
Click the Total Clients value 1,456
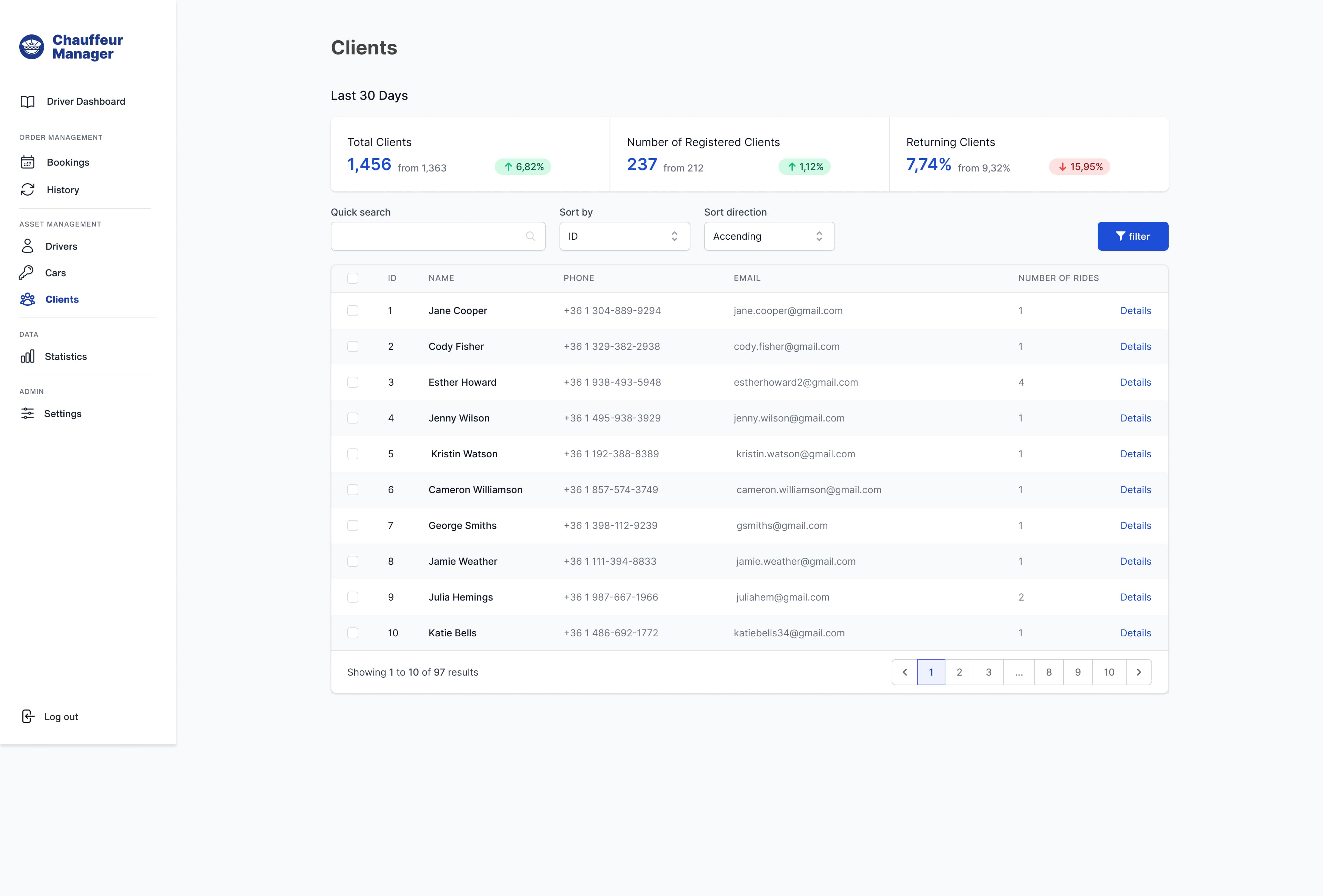(369, 164)
